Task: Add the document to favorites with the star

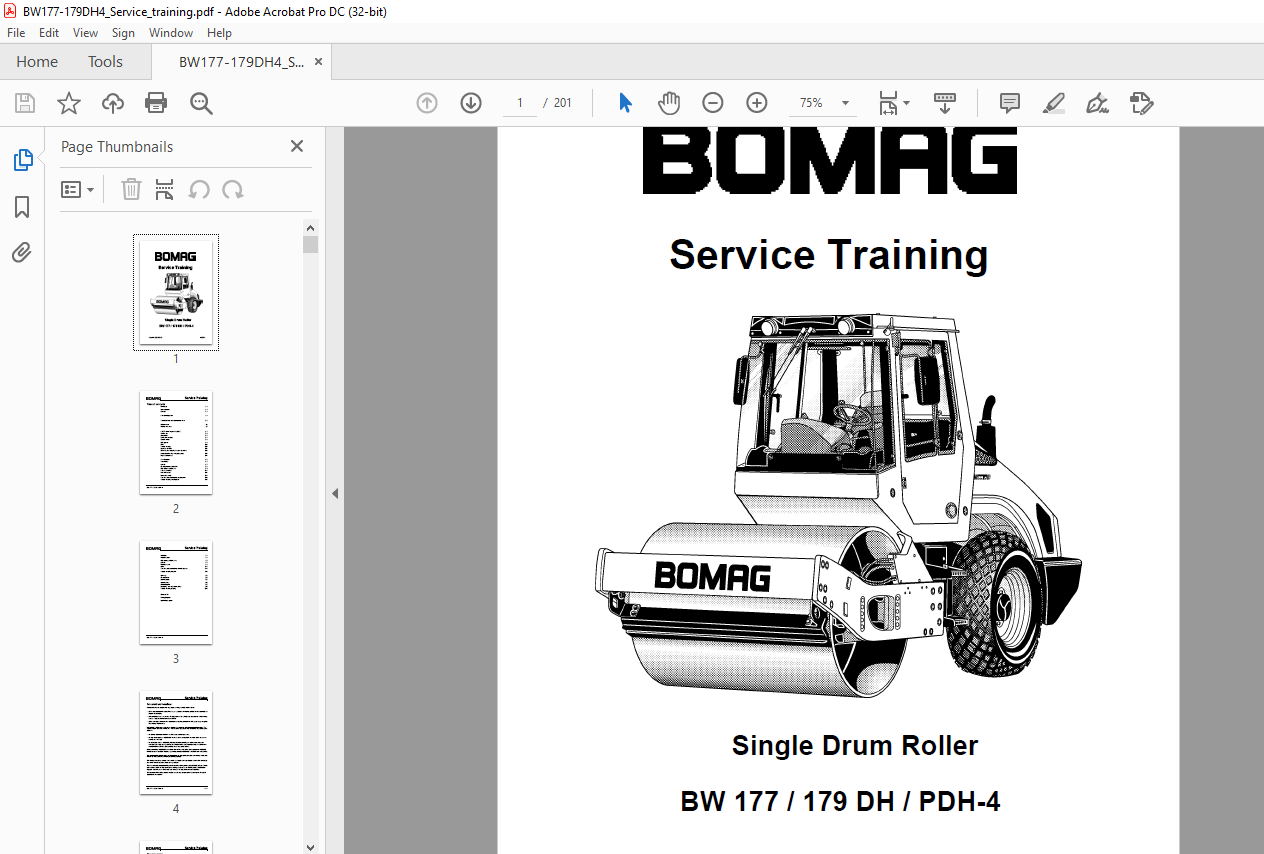Action: coord(68,103)
